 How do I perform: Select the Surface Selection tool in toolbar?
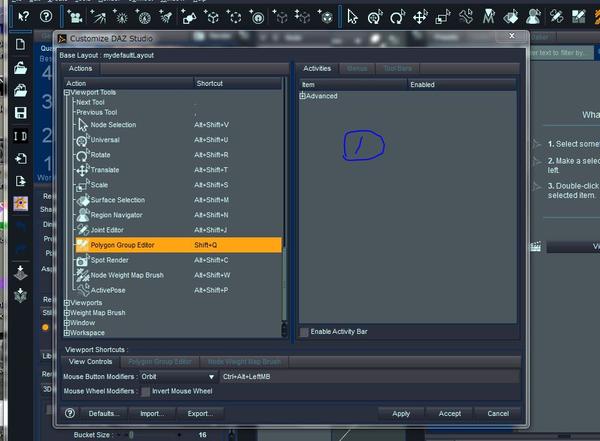[511, 17]
